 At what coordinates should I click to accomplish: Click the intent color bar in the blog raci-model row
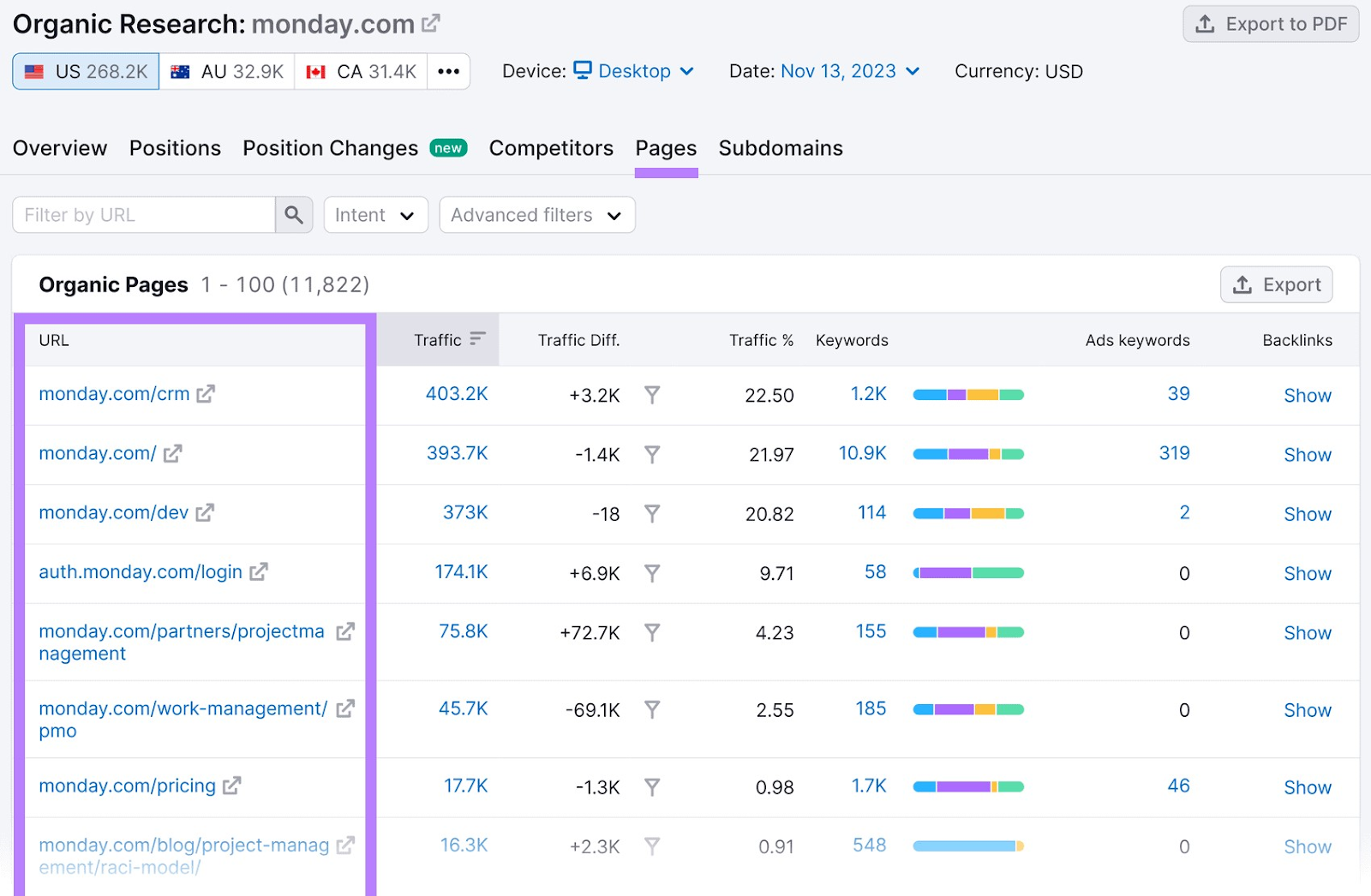click(968, 846)
